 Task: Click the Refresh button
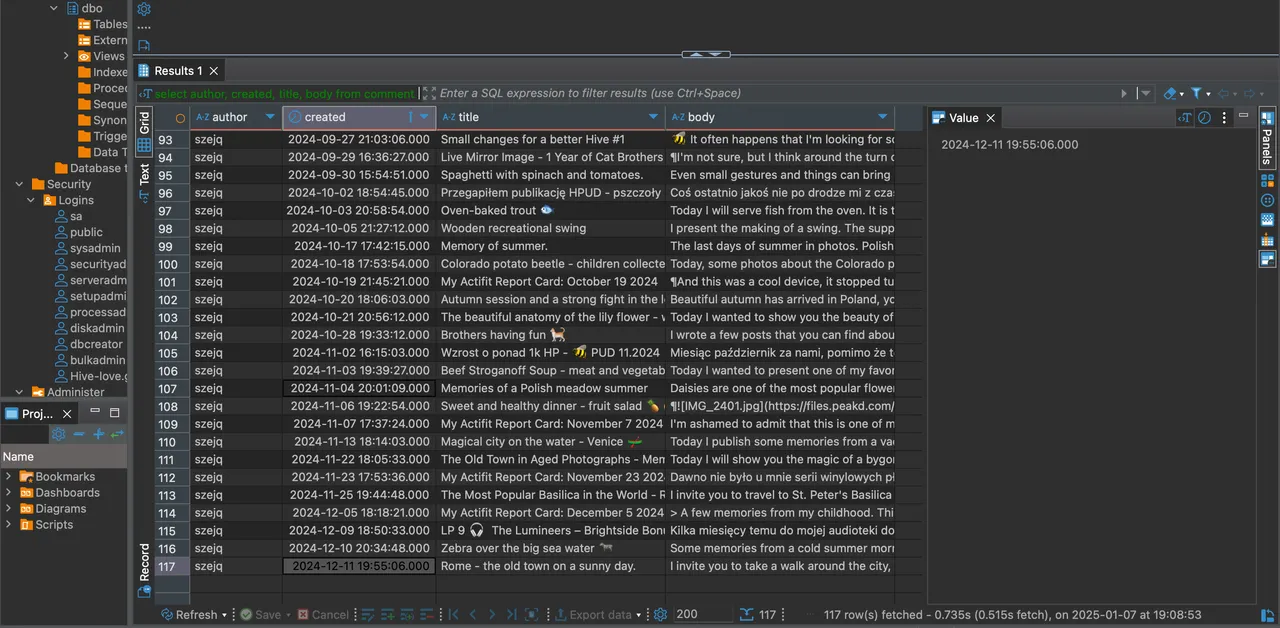pyautogui.click(x=190, y=615)
